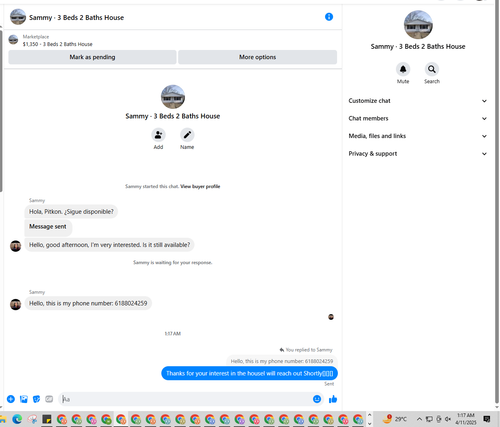This screenshot has height=427, width=500.
Task: Edit chat name with pencil icon
Action: (187, 135)
